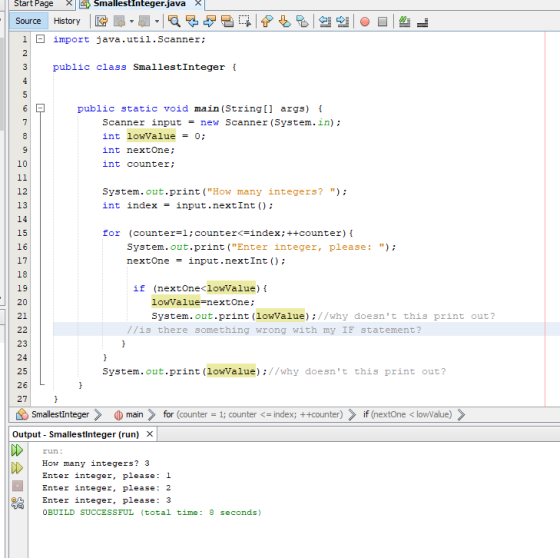
Task: Go to Previous Bookmark icon
Action: coord(267,21)
